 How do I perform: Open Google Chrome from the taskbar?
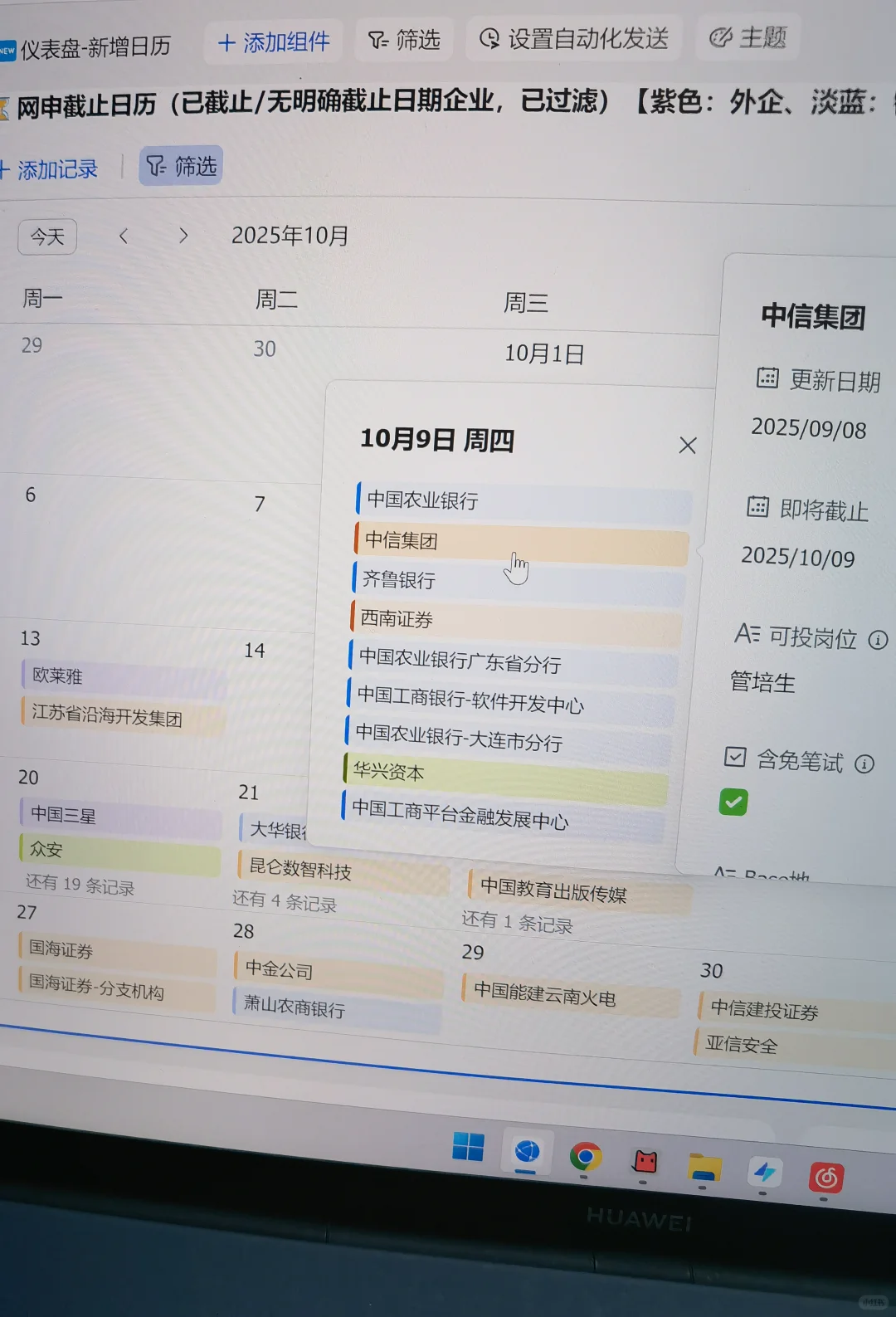coord(586,1157)
